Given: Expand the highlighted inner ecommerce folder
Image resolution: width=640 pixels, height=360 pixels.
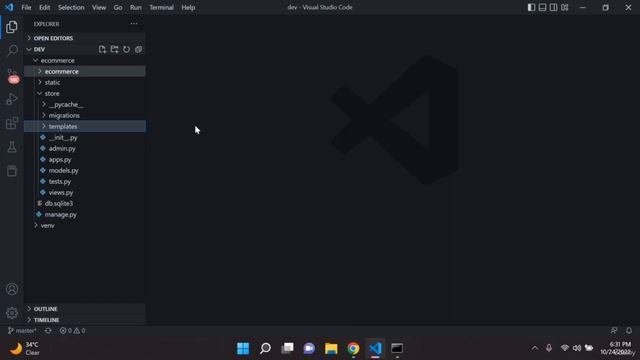Looking at the screenshot, I should point(85,71).
